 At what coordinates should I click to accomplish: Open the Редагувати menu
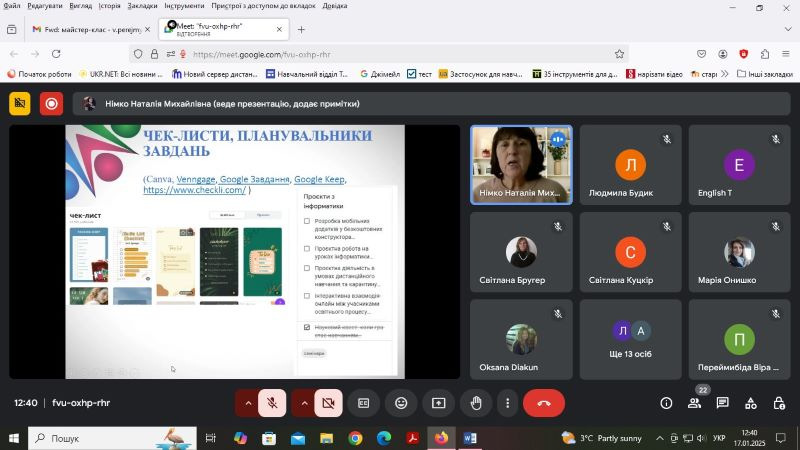pos(45,6)
